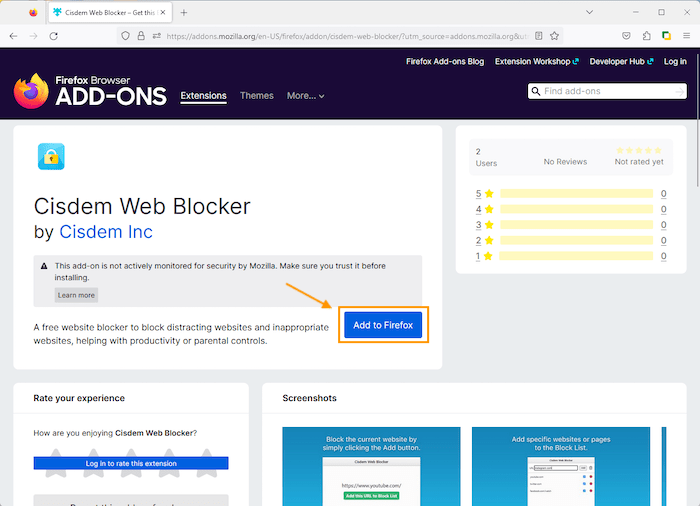This screenshot has height=506, width=700.
Task: Expand the More… dropdown menu
Action: pyautogui.click(x=305, y=96)
